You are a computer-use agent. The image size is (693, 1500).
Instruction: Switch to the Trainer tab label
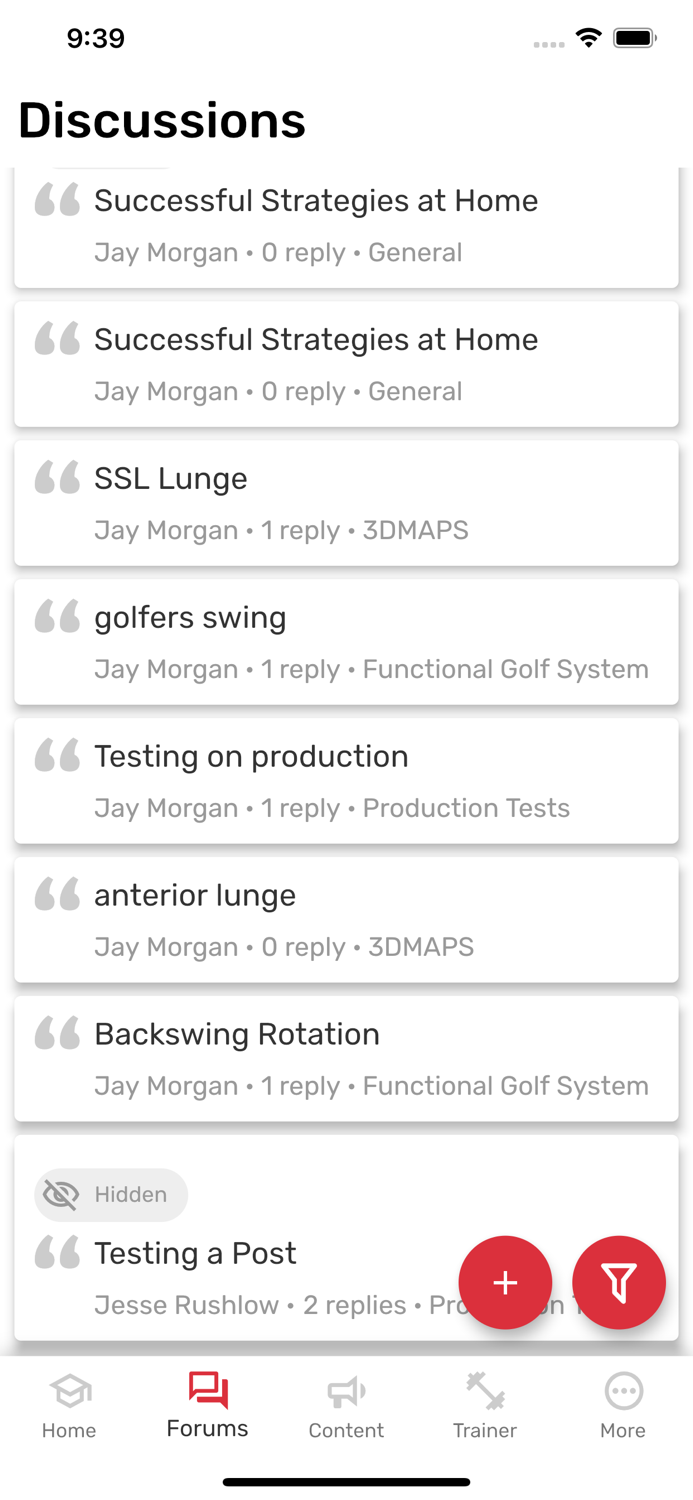484,1431
